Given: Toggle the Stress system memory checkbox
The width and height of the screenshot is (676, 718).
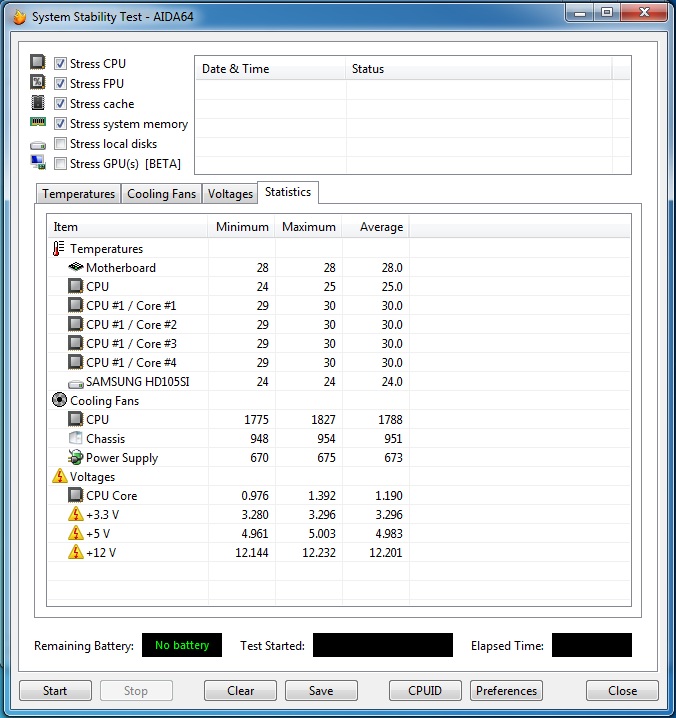Looking at the screenshot, I should 60,124.
